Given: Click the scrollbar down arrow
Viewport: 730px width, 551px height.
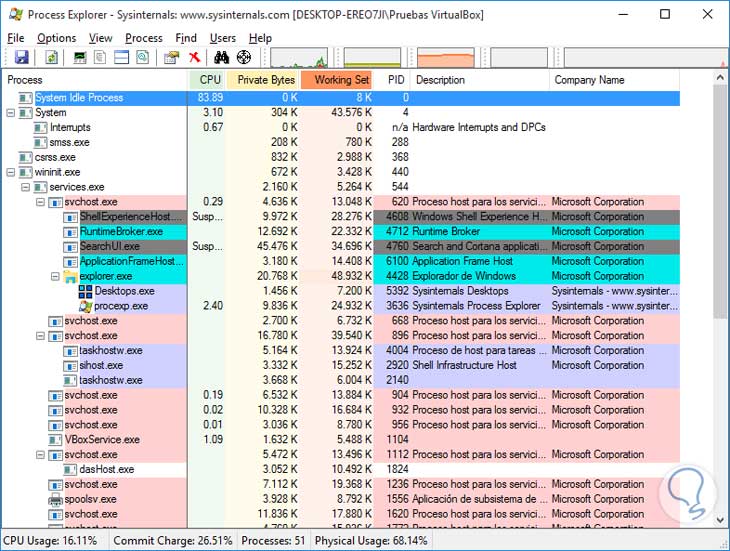Looking at the screenshot, I should [720, 520].
